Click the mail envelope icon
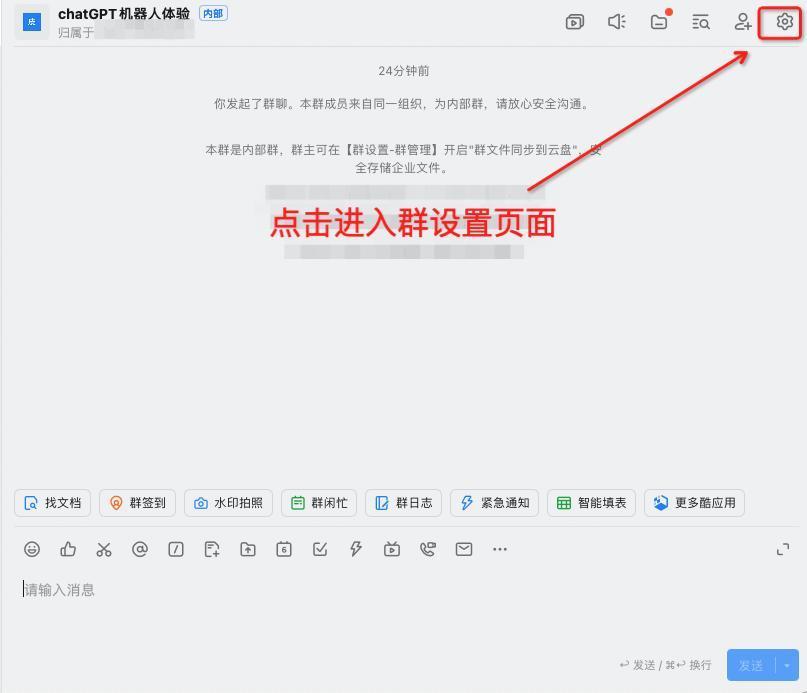Viewport: 807px width, 693px height. click(464, 549)
